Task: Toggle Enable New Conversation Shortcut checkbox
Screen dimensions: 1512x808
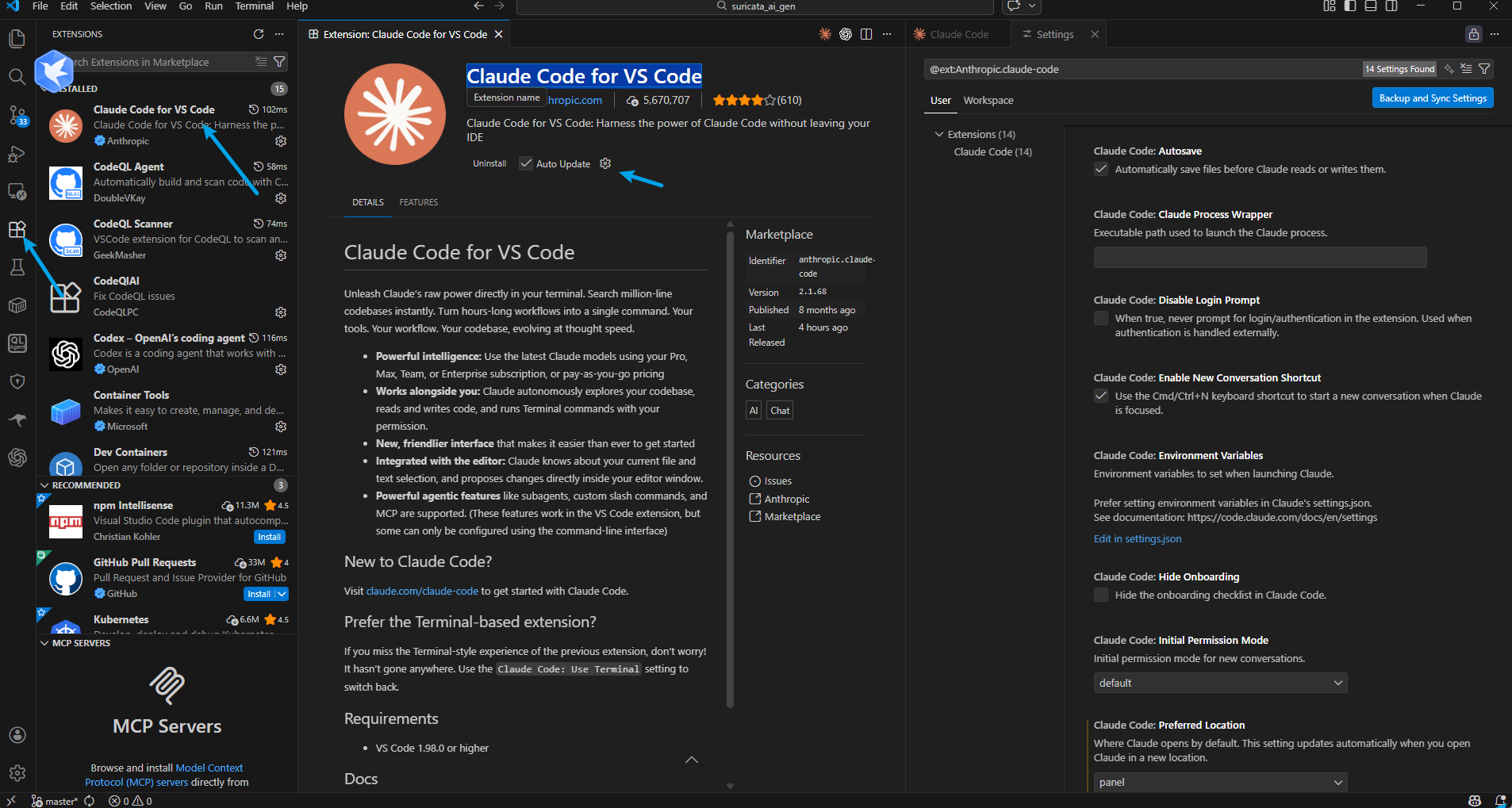Action: [1101, 396]
